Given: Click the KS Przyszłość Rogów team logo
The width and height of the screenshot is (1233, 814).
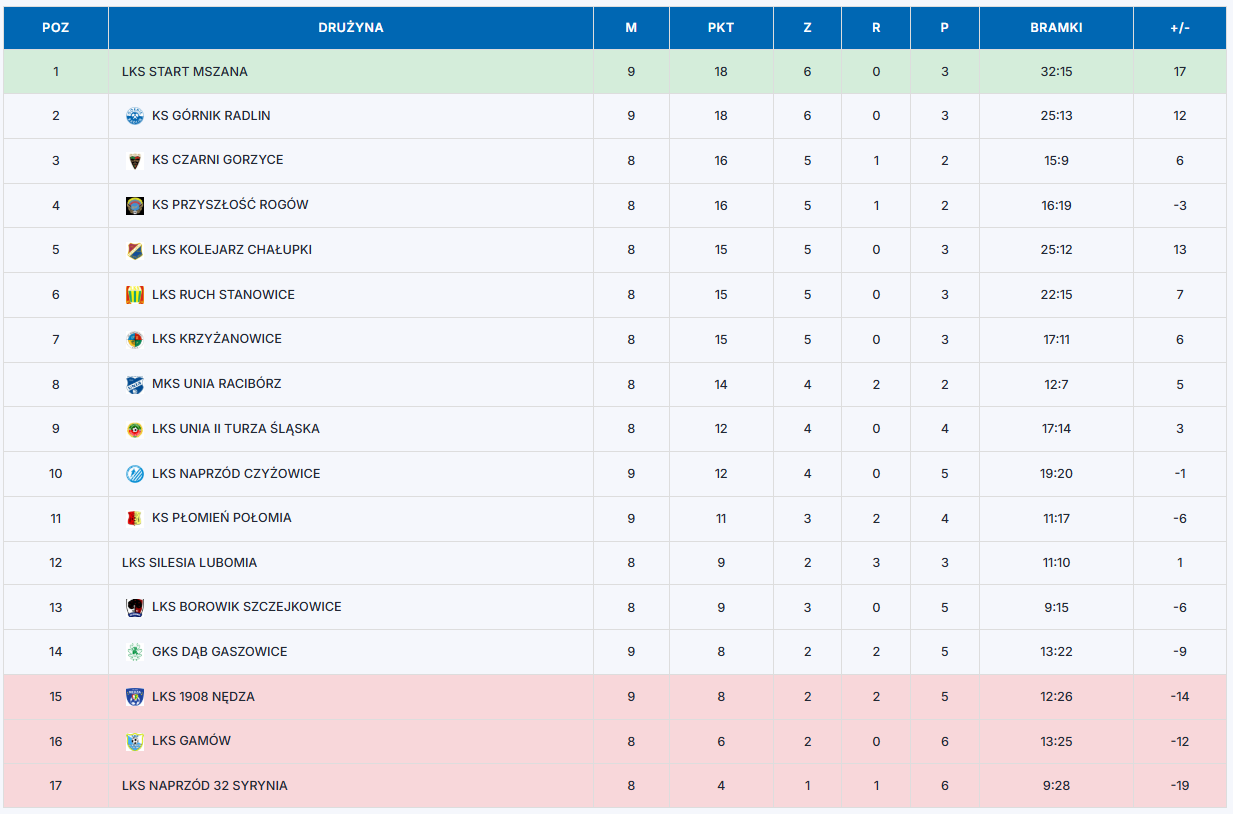Looking at the screenshot, I should [x=134, y=205].
